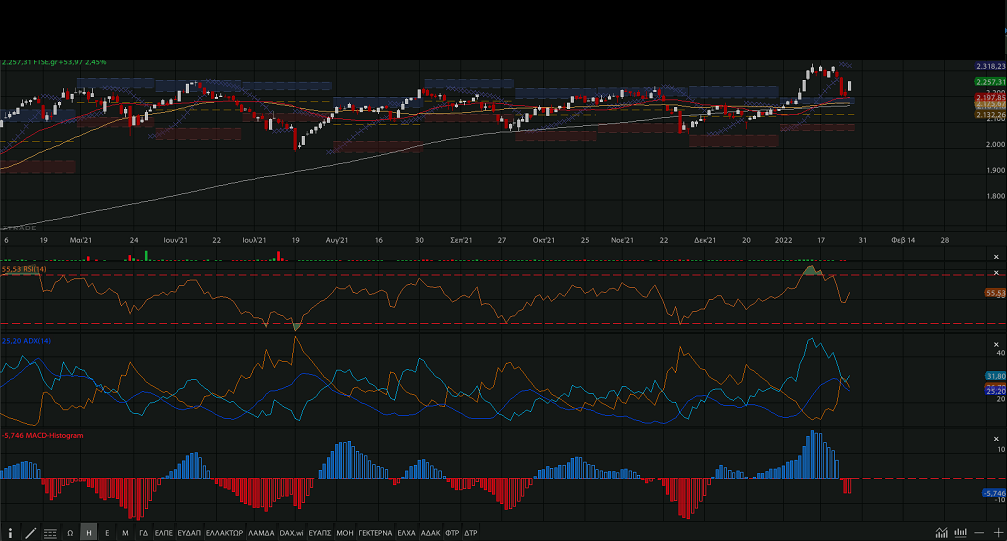
Task: Switch to the M monthly timeframe
Action: 125,533
